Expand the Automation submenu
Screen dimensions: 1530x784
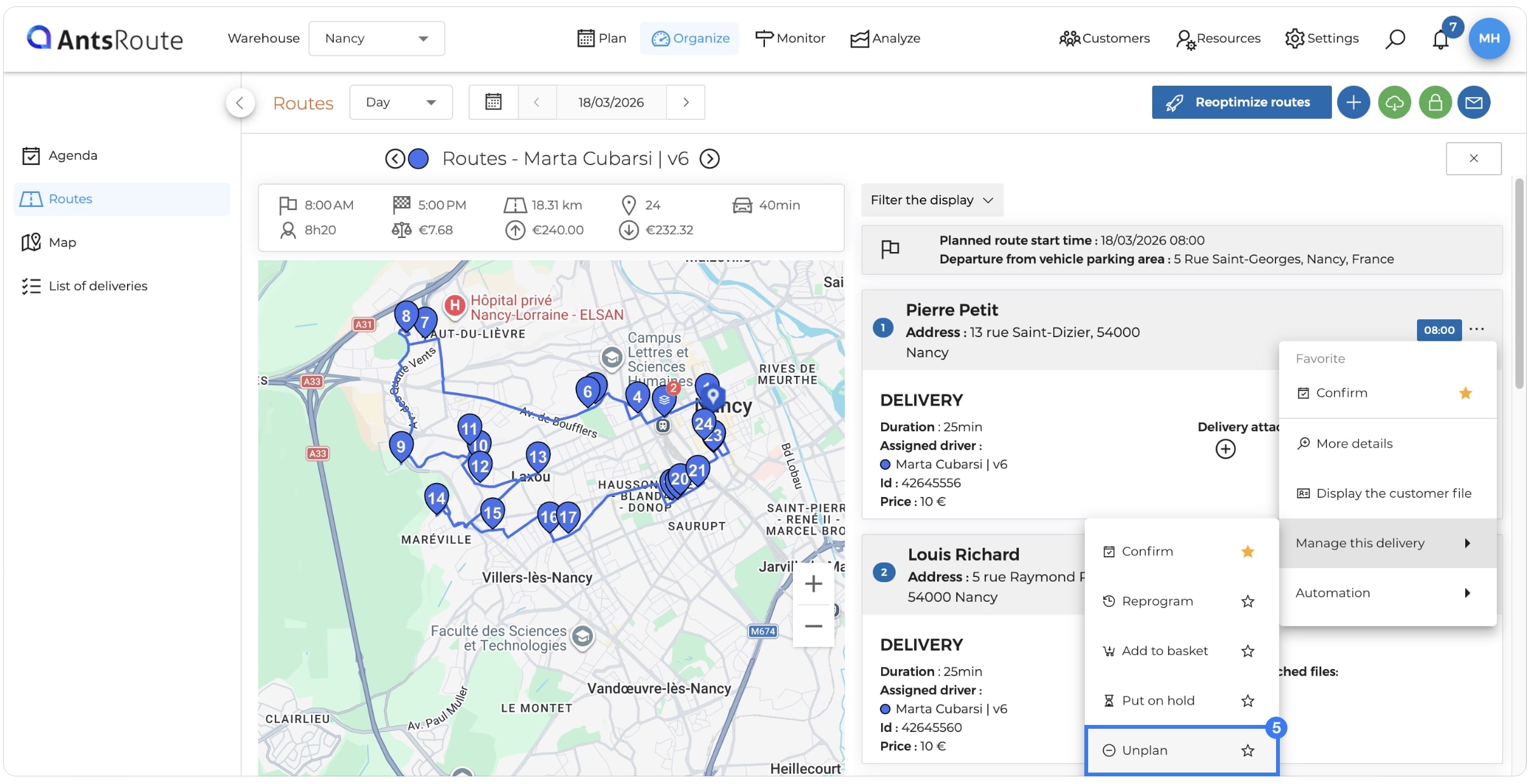[x=1388, y=593]
